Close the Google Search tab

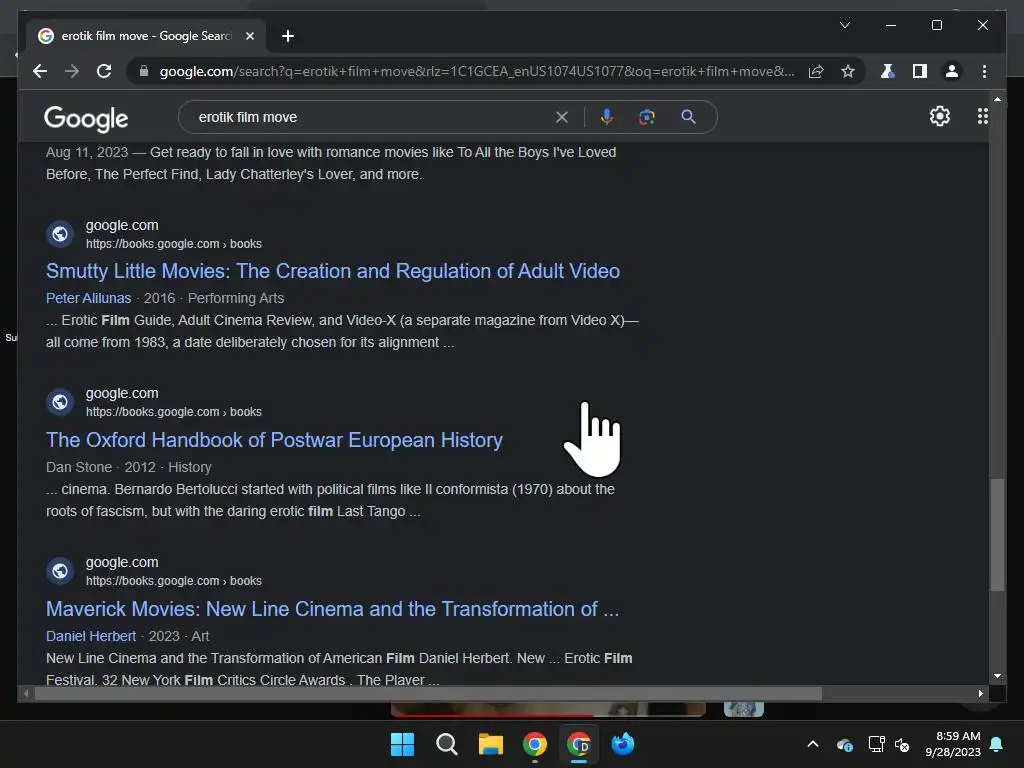(x=249, y=36)
